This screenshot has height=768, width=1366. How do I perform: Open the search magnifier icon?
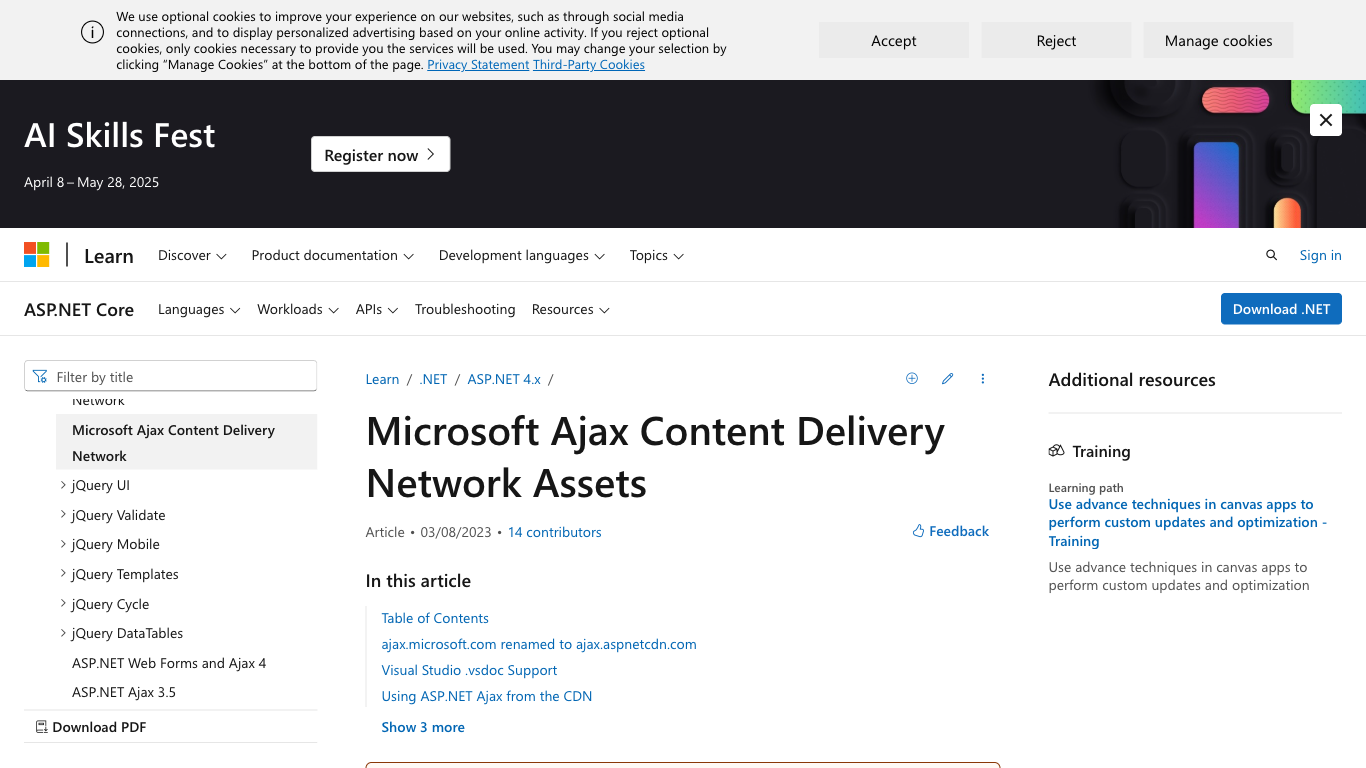click(x=1272, y=255)
